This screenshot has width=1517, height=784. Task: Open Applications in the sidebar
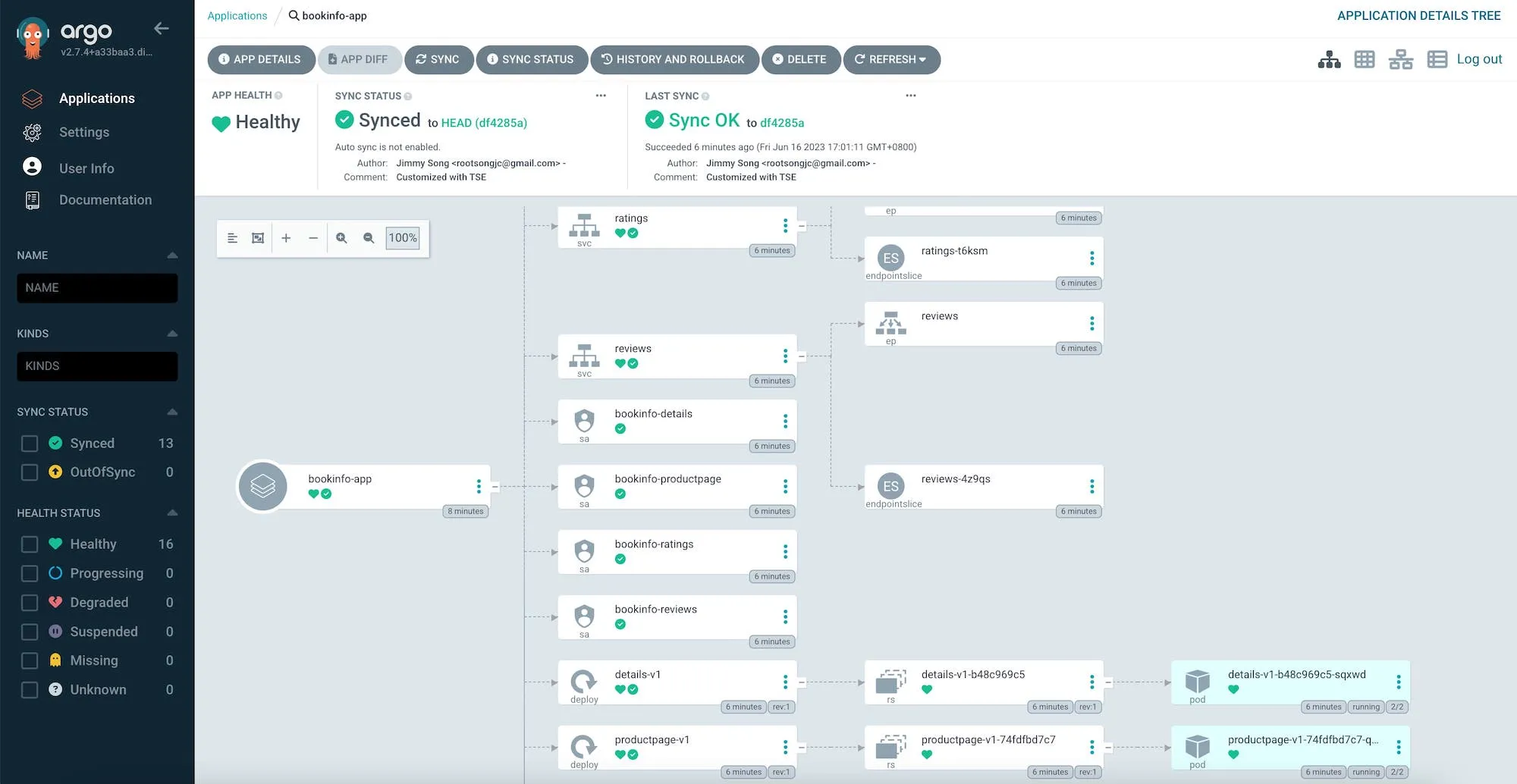point(96,99)
